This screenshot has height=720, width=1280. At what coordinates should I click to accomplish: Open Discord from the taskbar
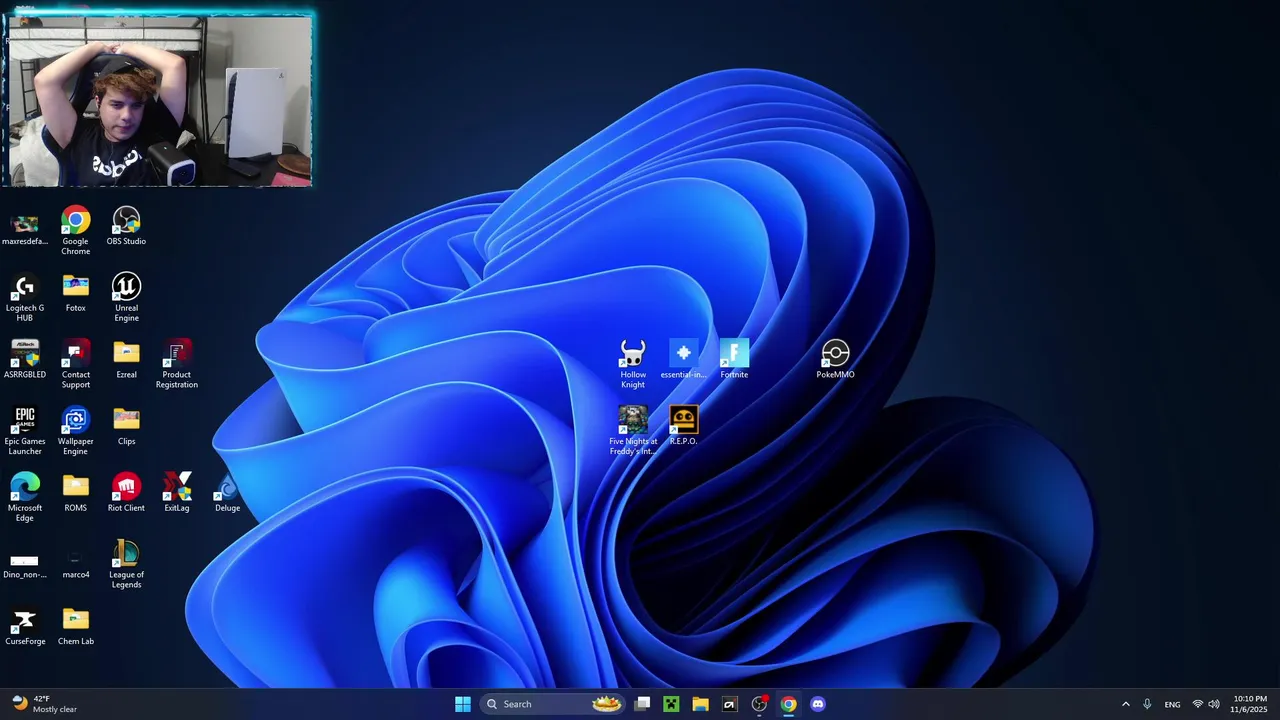coord(817,704)
